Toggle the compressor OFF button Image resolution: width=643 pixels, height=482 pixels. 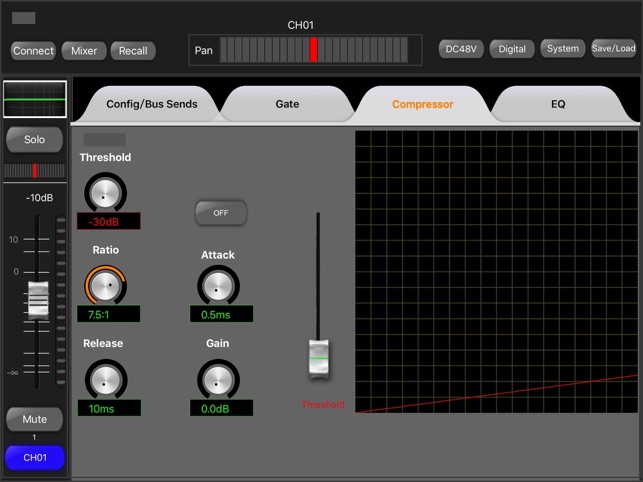[221, 213]
